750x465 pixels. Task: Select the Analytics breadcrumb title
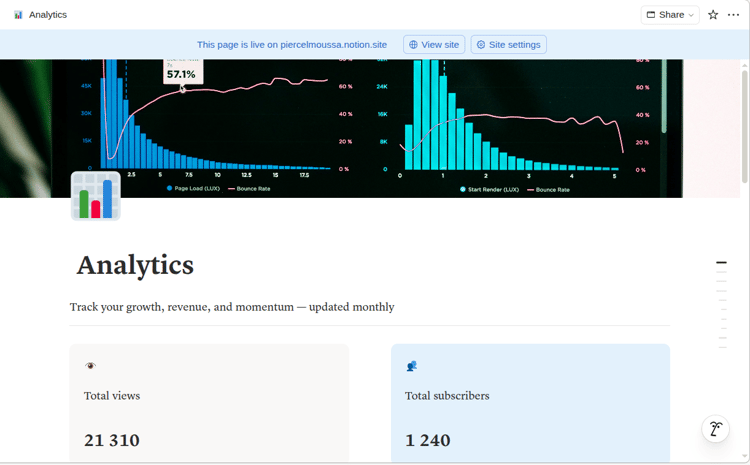tap(48, 15)
